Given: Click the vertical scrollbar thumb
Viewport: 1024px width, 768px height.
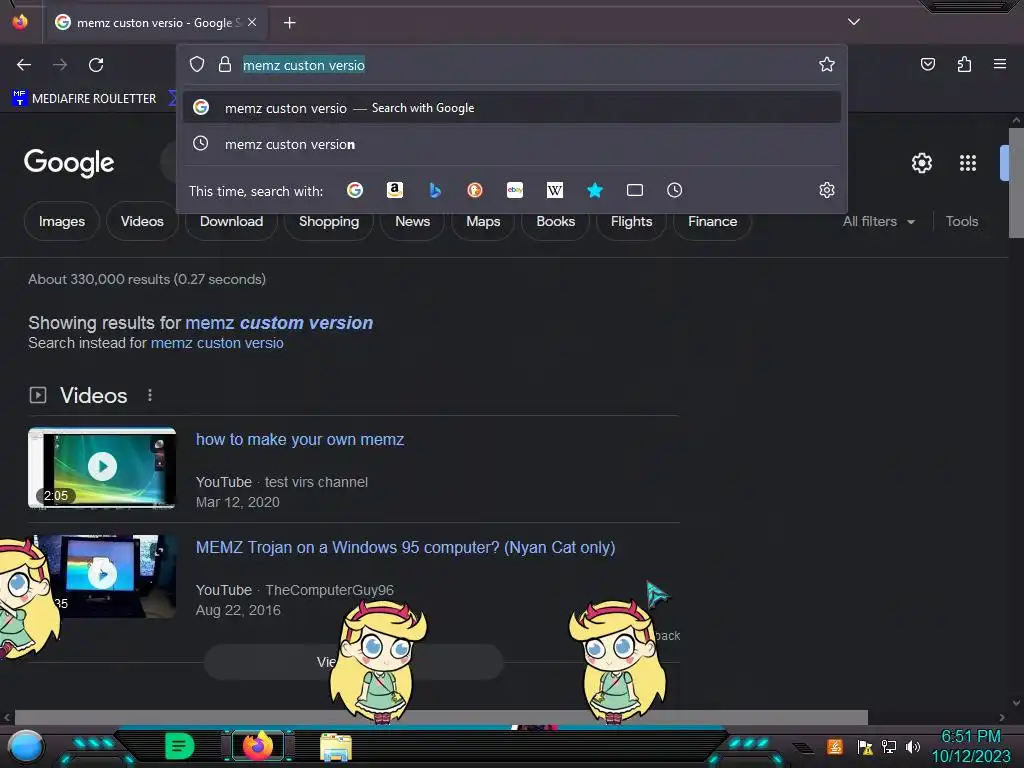Looking at the screenshot, I should [1016, 184].
